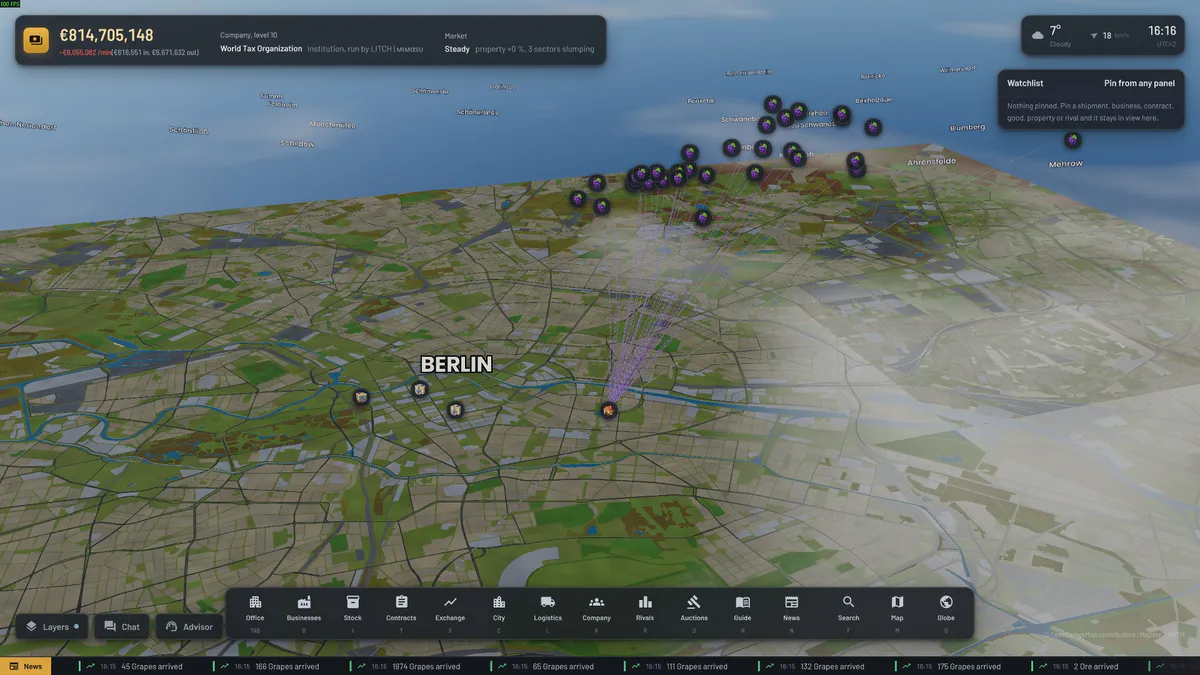Viewport: 1200px width, 675px height.
Task: Click the '166 Grapes arrived' news item
Action: tap(287, 667)
